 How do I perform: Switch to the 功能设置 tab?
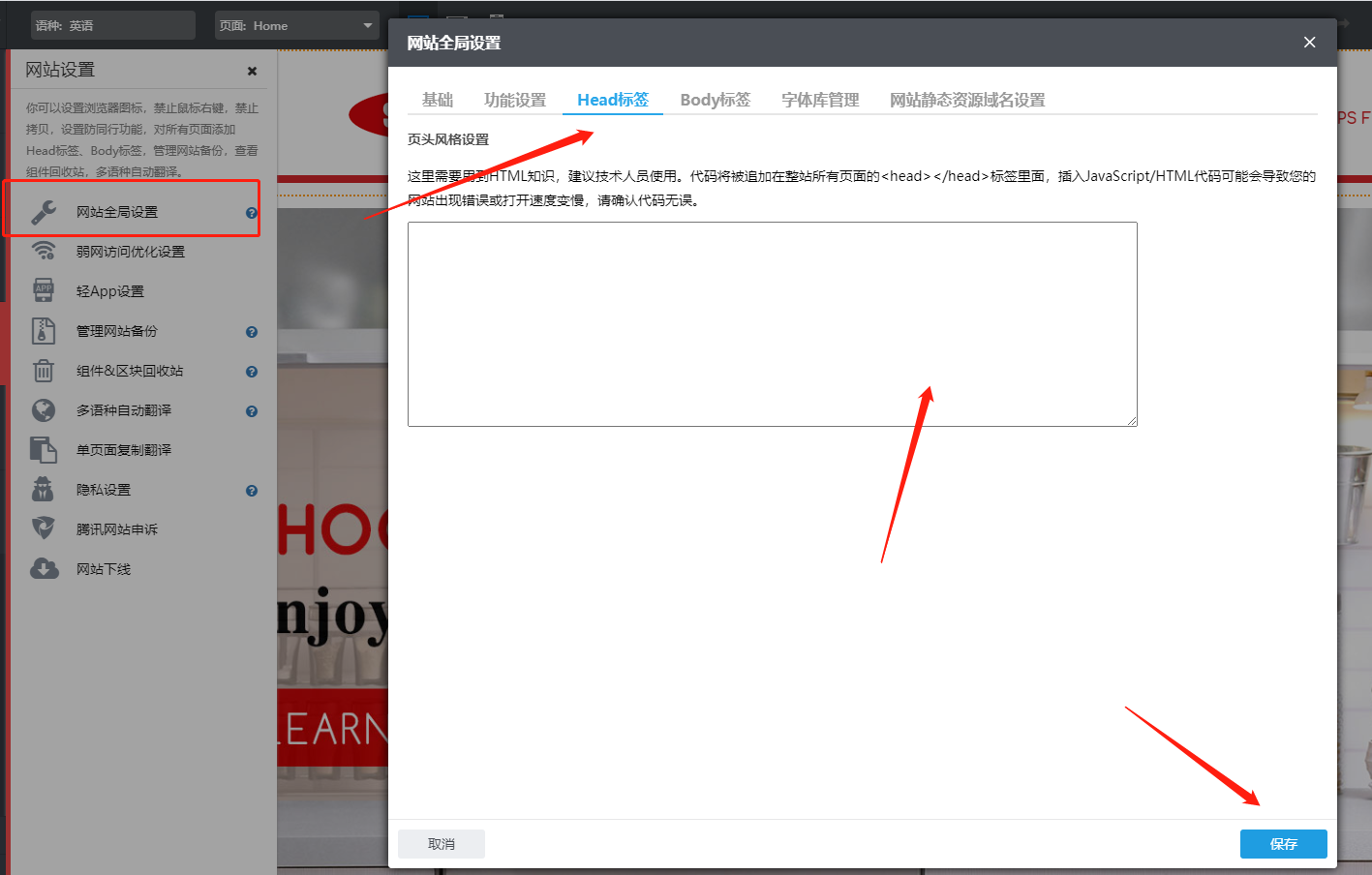click(x=514, y=100)
